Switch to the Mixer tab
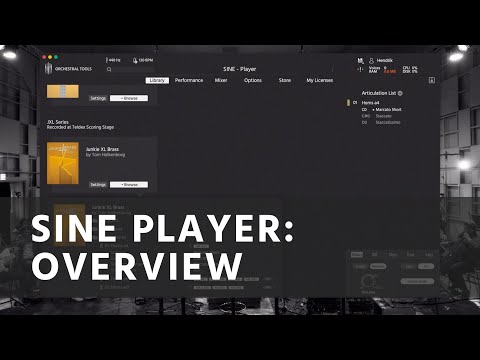Screen dimensions: 480x360 click(x=221, y=80)
